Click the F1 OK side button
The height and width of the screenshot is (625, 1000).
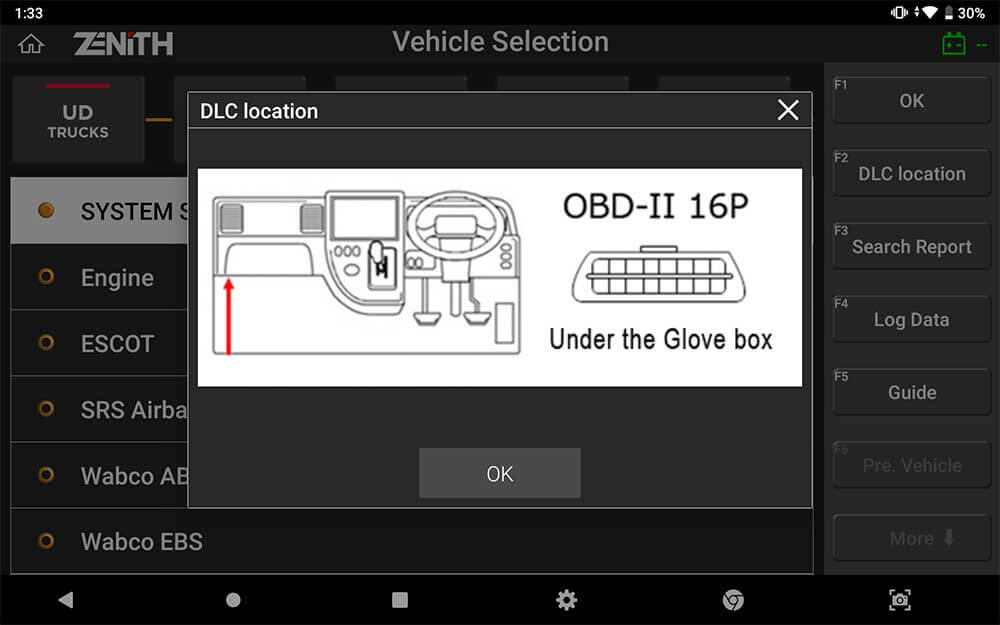coord(911,100)
